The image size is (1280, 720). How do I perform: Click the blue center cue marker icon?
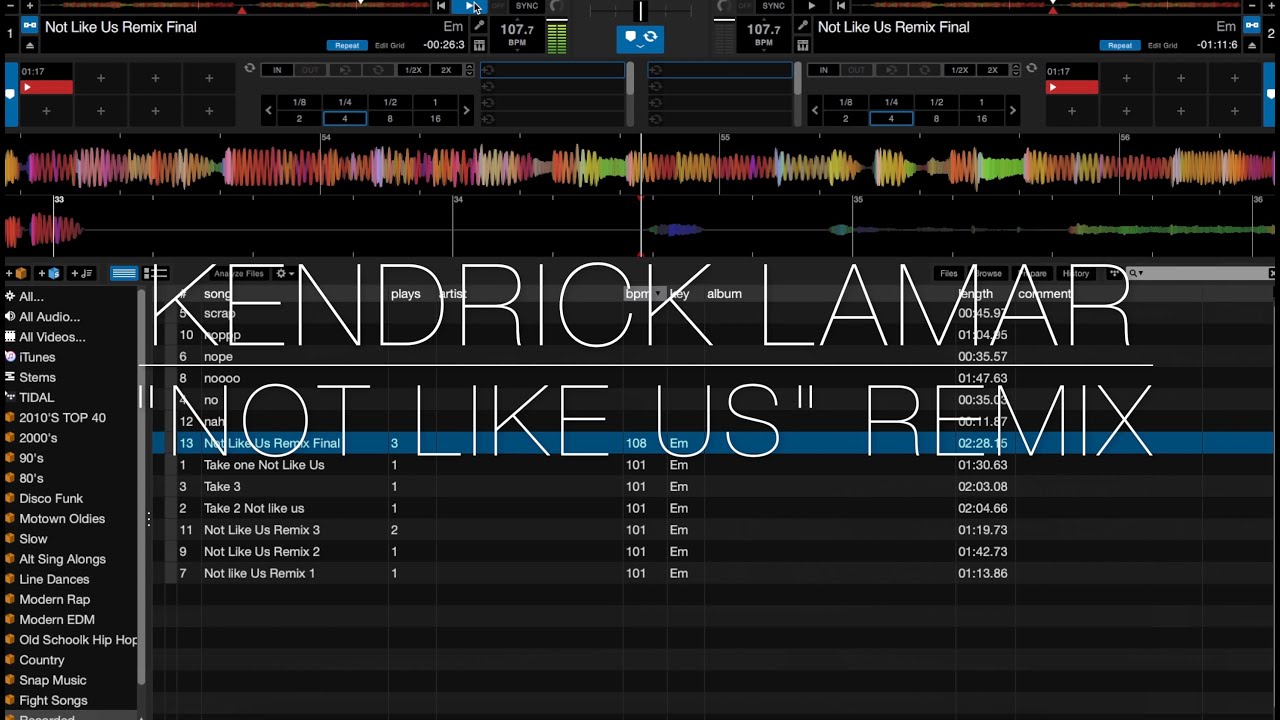pyautogui.click(x=630, y=37)
